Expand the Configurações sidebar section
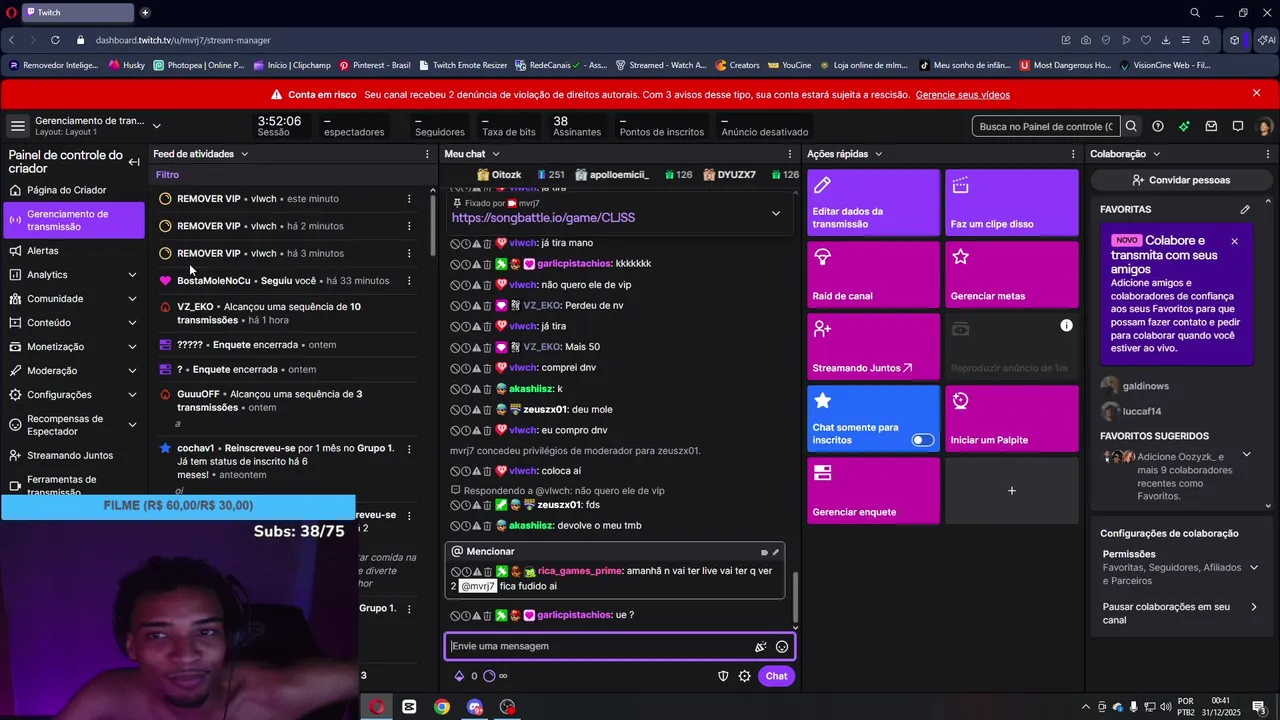Screen dimensions: 1280x720 (132, 395)
